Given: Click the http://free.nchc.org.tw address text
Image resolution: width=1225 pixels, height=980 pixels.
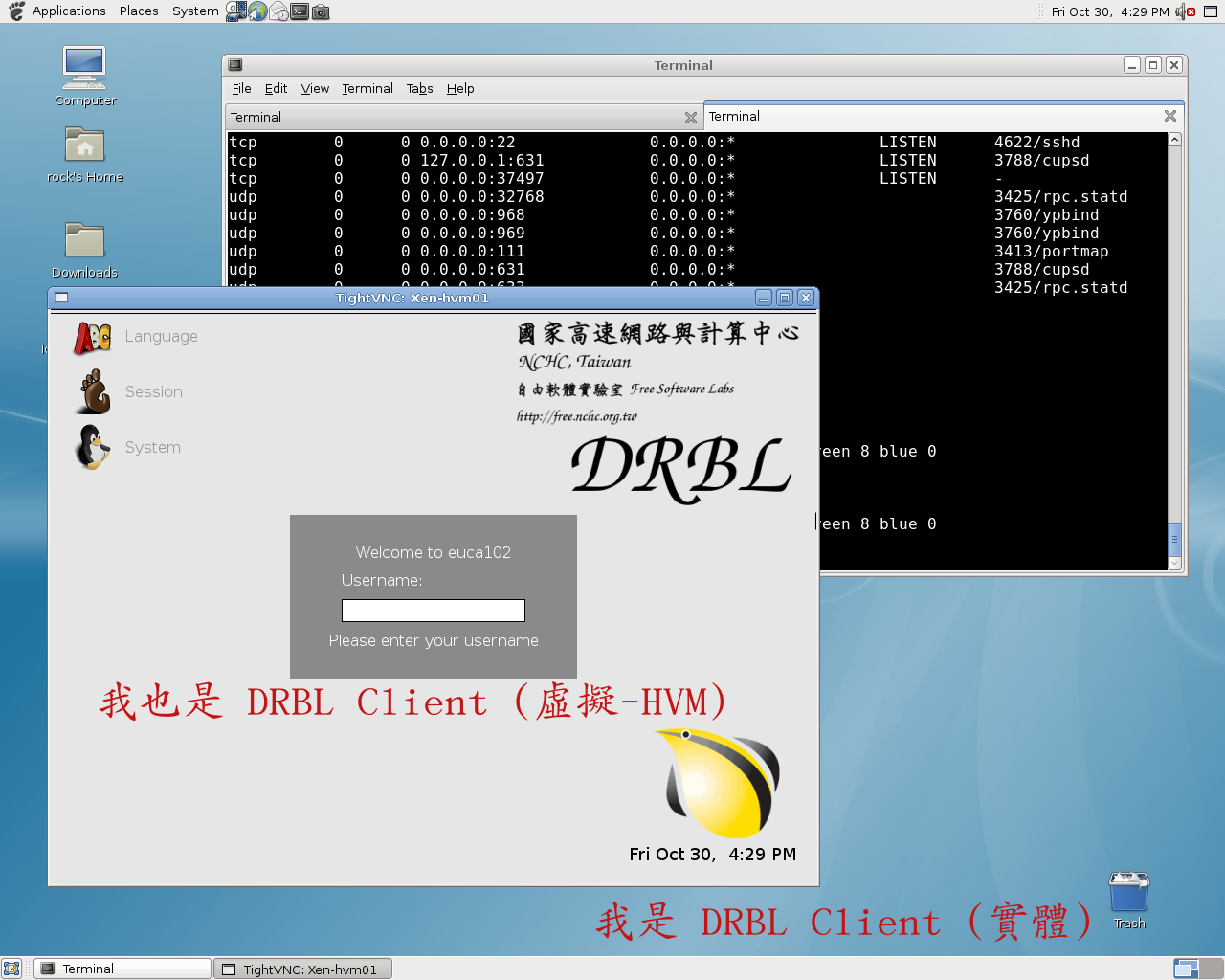Looking at the screenshot, I should pyautogui.click(x=576, y=416).
